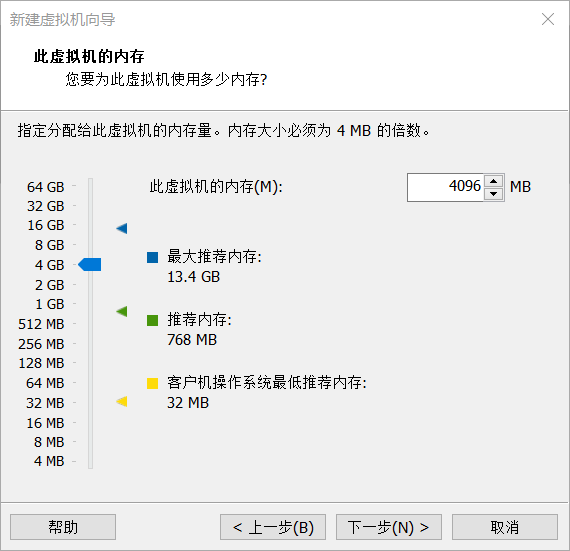Click the blue square legend for 最大推荐内存
Screen dimensions: 570x551
click(x=152, y=257)
